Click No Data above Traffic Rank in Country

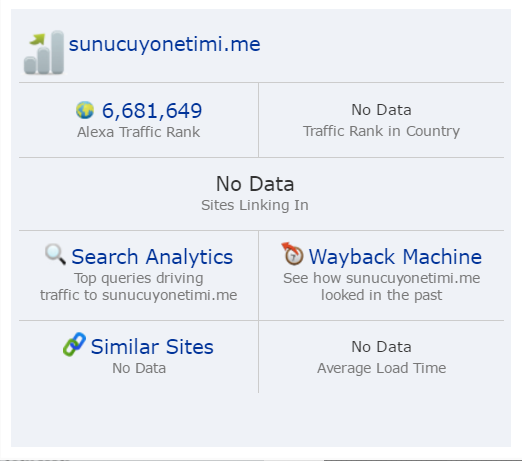(381, 110)
